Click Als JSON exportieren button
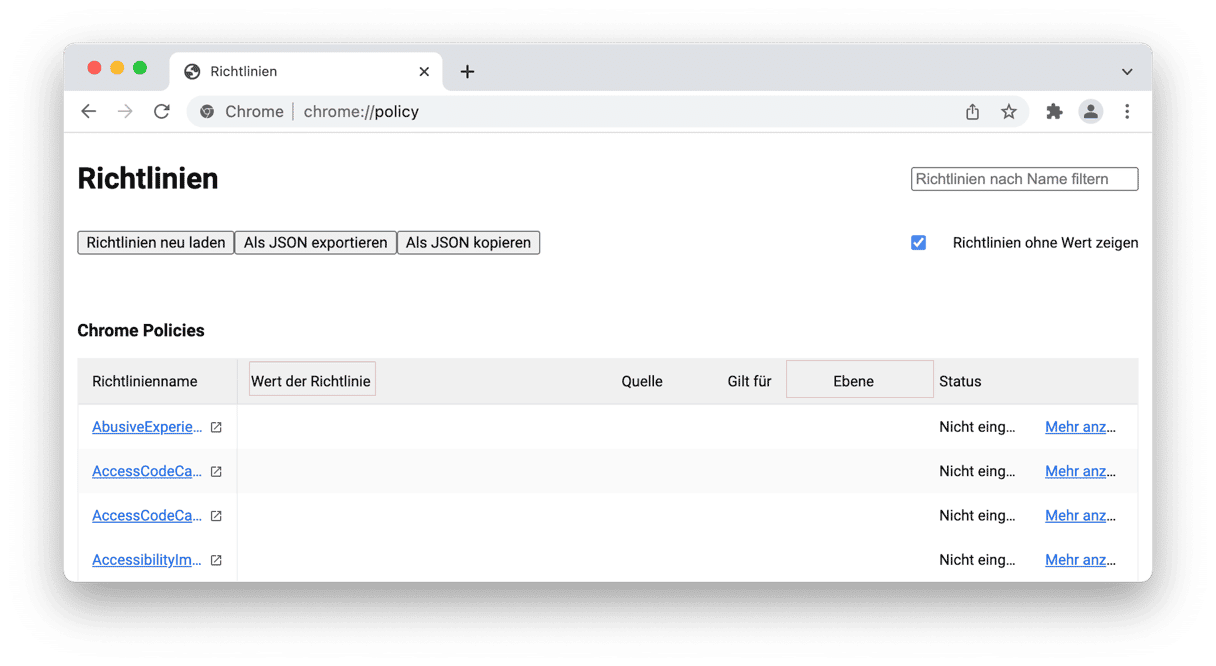Viewport: 1216px width, 666px height. tap(315, 243)
